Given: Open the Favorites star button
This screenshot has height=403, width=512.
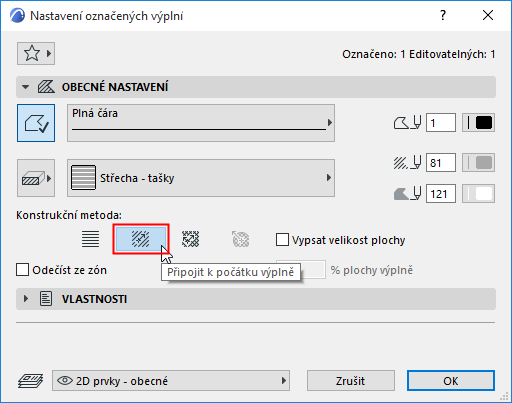Looking at the screenshot, I should point(36,53).
